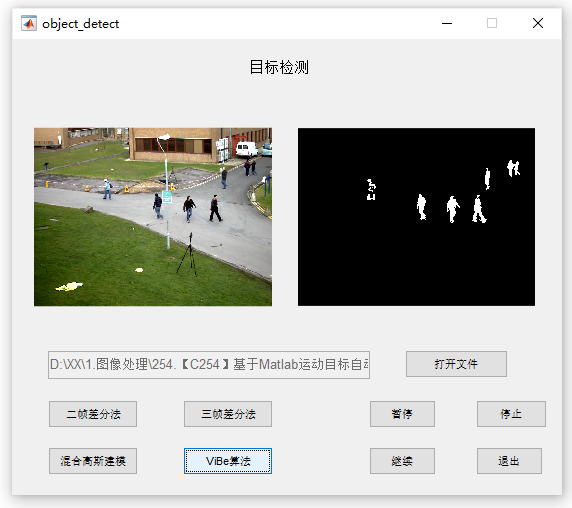Start the ViBe算法 detection
The image size is (572, 508).
click(x=228, y=461)
